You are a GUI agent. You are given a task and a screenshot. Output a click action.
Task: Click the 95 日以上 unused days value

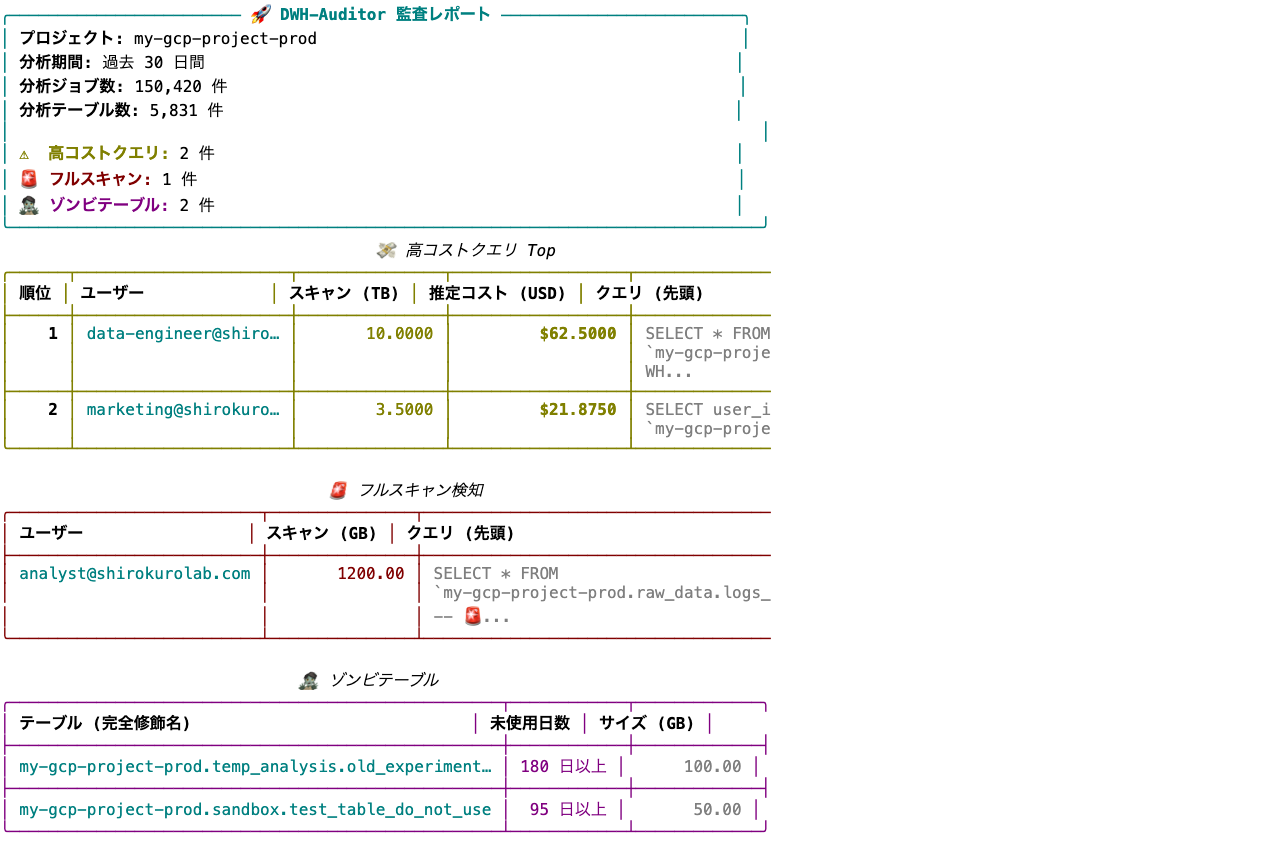[x=568, y=810]
